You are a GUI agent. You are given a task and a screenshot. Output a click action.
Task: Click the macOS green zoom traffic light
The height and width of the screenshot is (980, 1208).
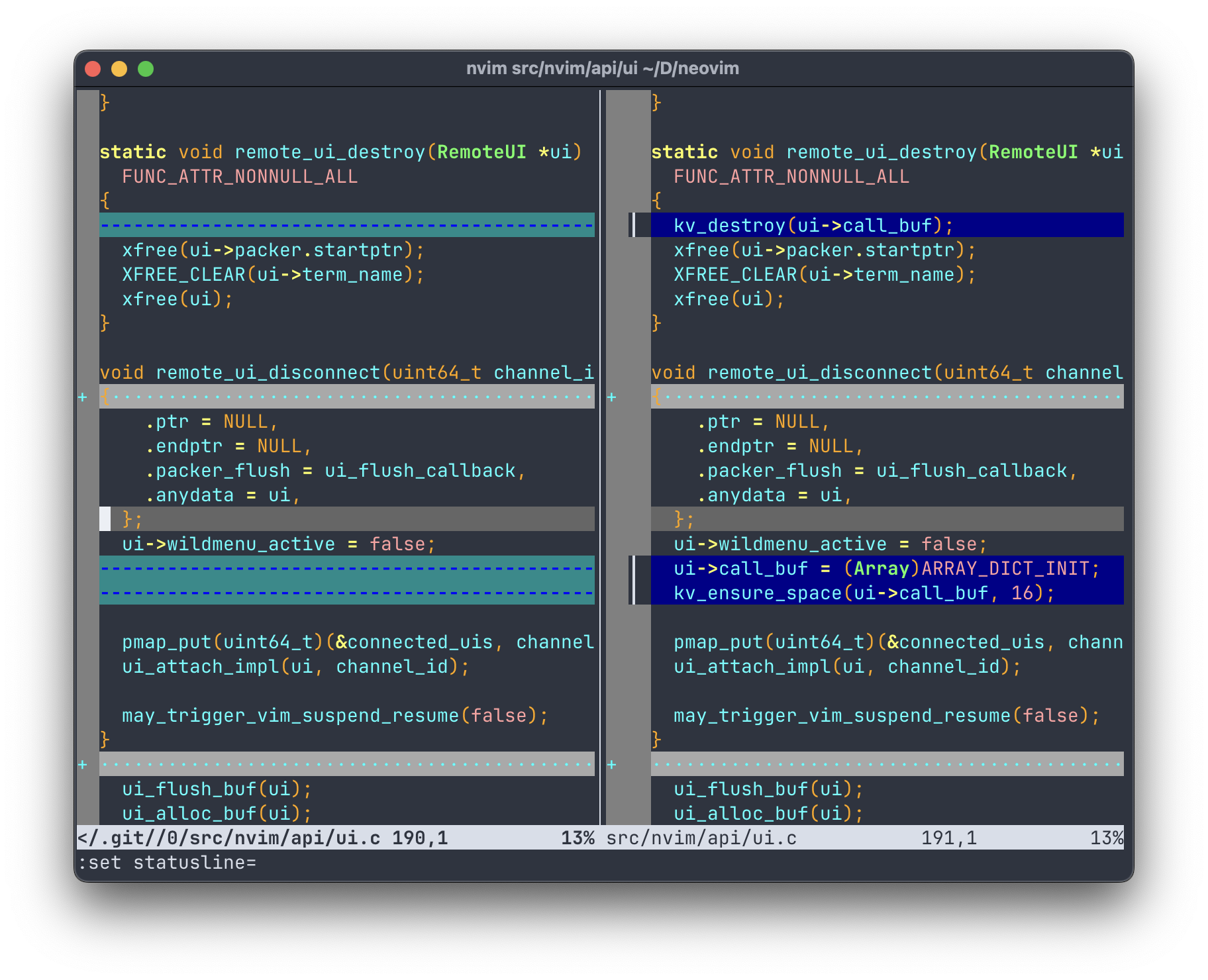(146, 68)
